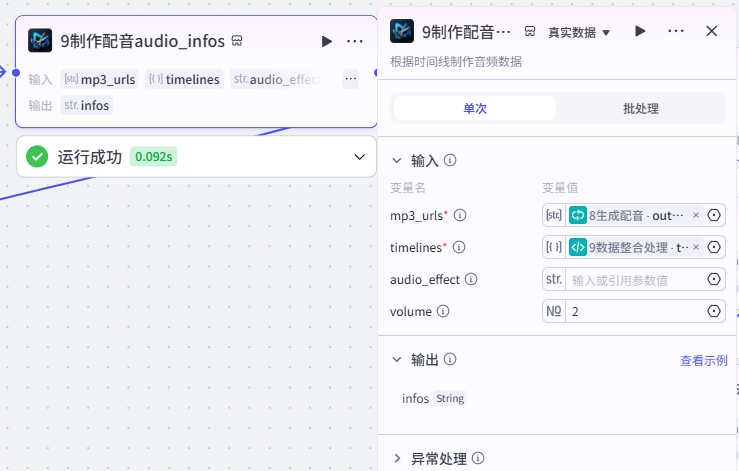The image size is (739, 471).
Task: Open the reference selector for the audio_effect field
Action: pos(714,280)
